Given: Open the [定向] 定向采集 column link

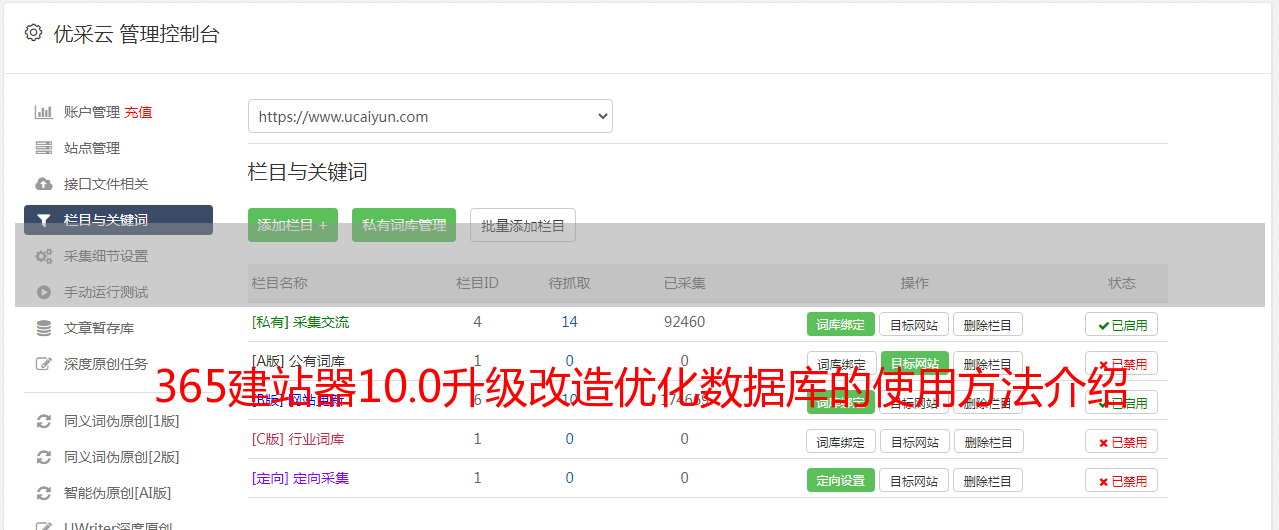Looking at the screenshot, I should click(300, 478).
